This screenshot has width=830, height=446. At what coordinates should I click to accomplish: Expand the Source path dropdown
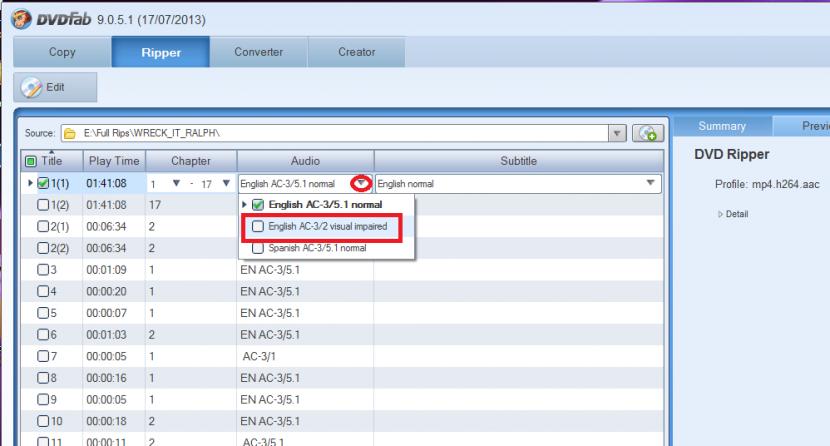point(617,134)
